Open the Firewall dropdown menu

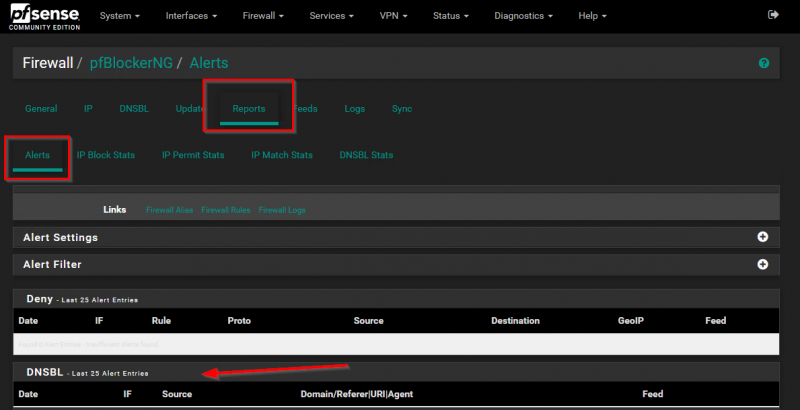click(263, 16)
